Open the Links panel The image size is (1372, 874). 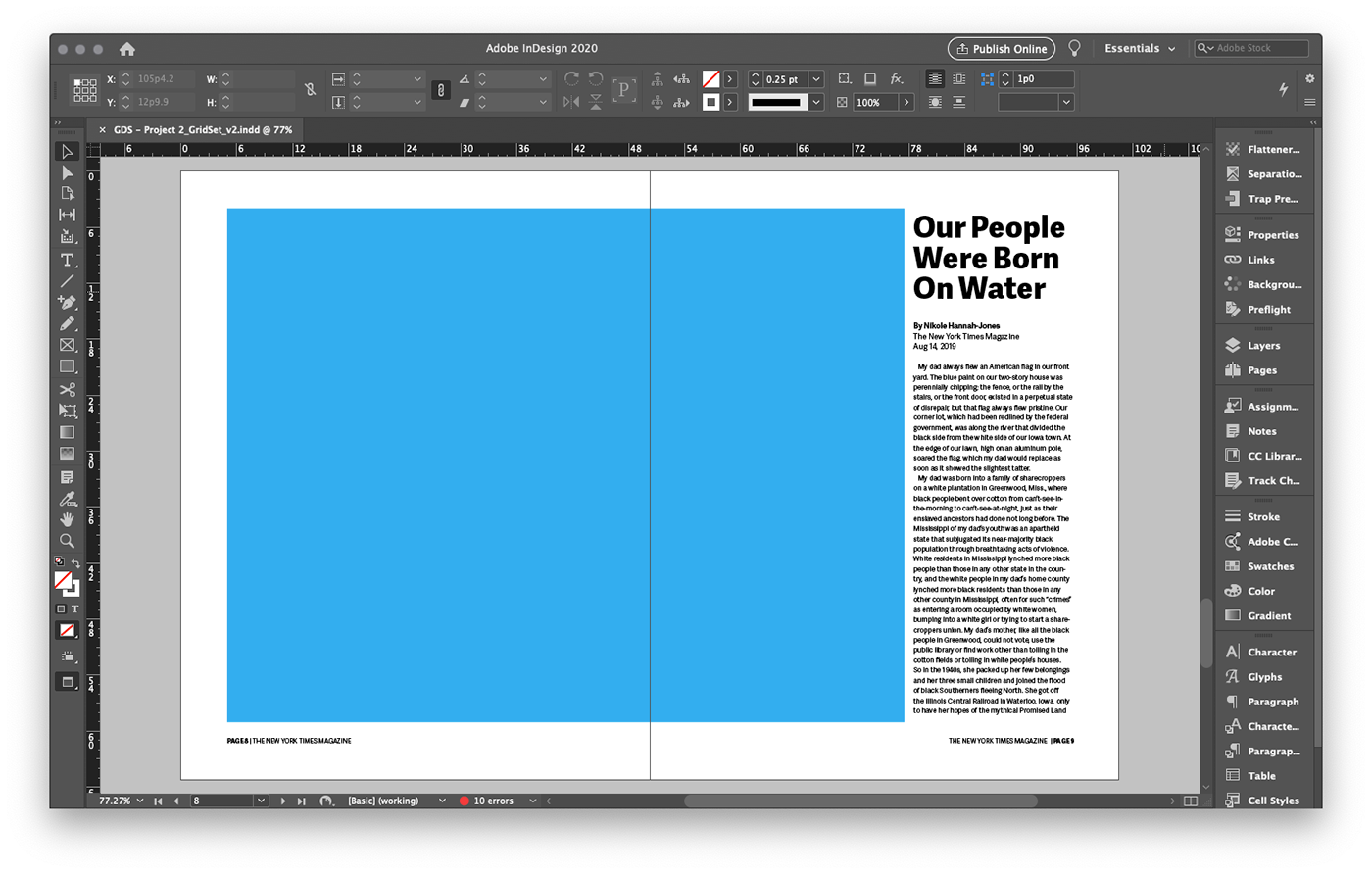click(1260, 260)
